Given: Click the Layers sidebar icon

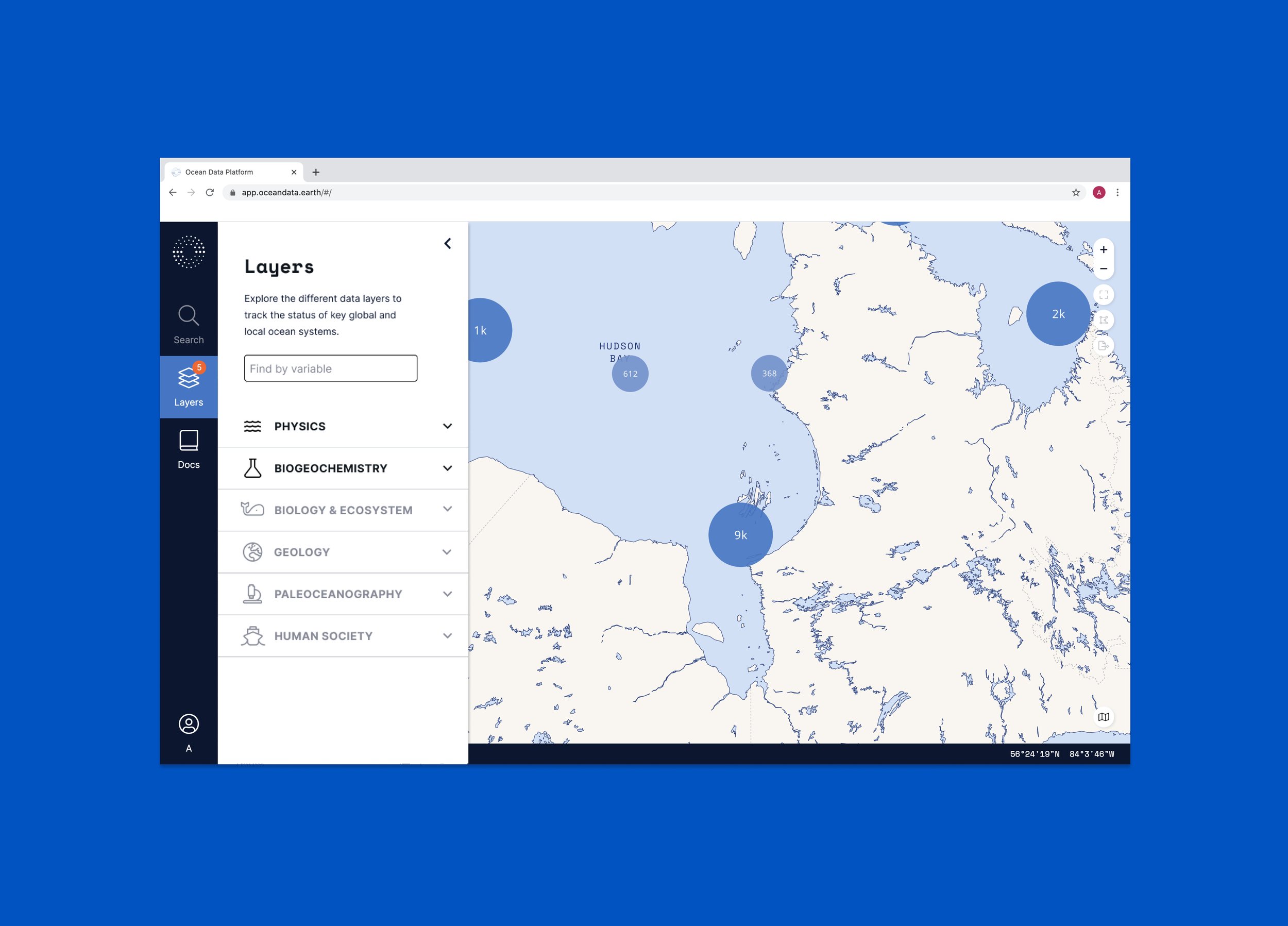Looking at the screenshot, I should 189,387.
